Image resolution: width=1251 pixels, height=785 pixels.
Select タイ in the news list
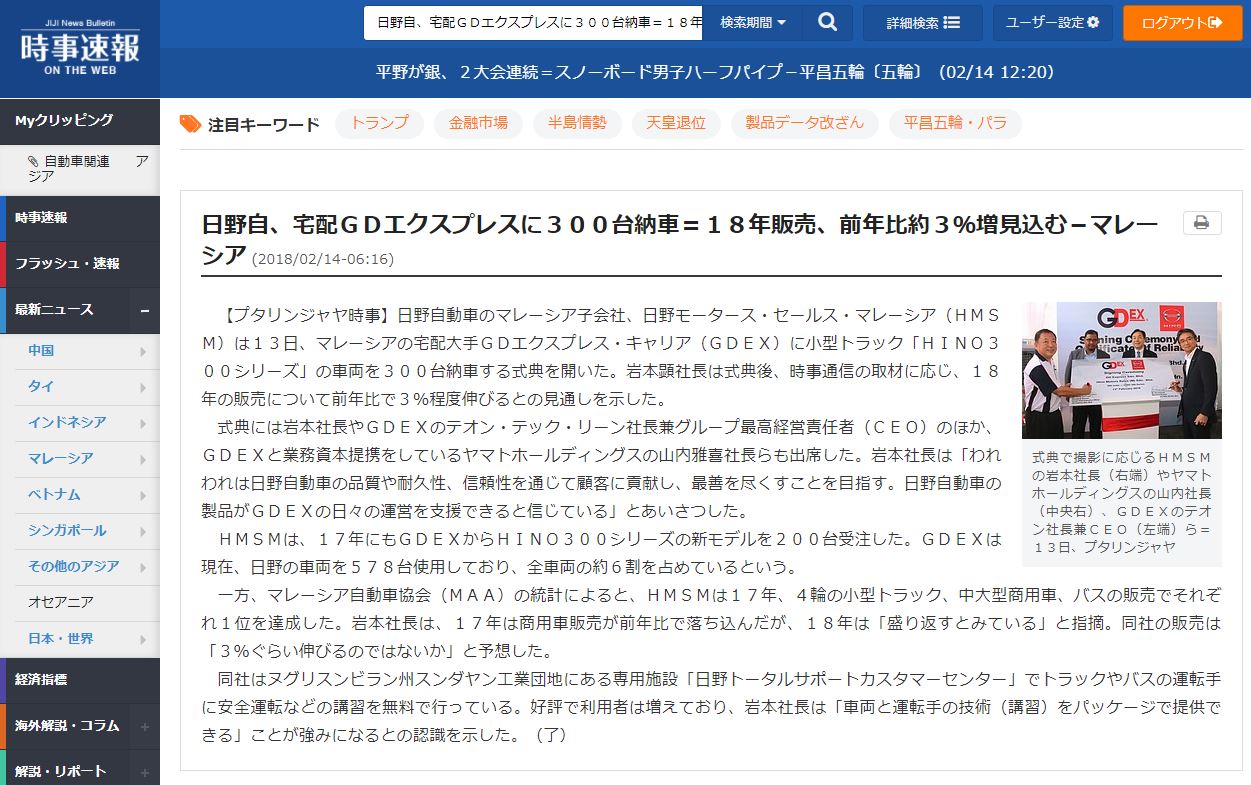click(88, 387)
